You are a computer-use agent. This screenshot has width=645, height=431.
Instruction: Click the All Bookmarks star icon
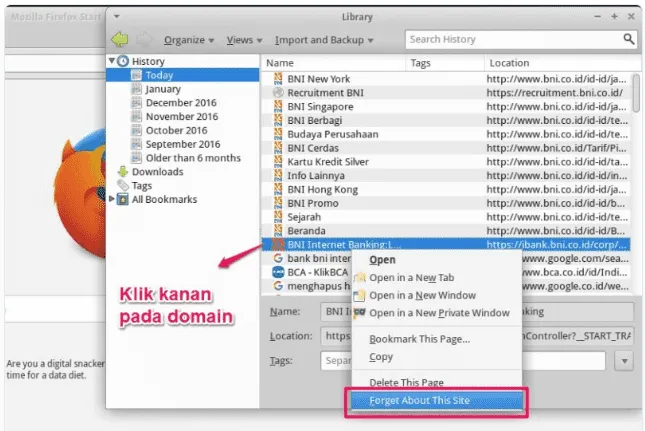pos(123,199)
